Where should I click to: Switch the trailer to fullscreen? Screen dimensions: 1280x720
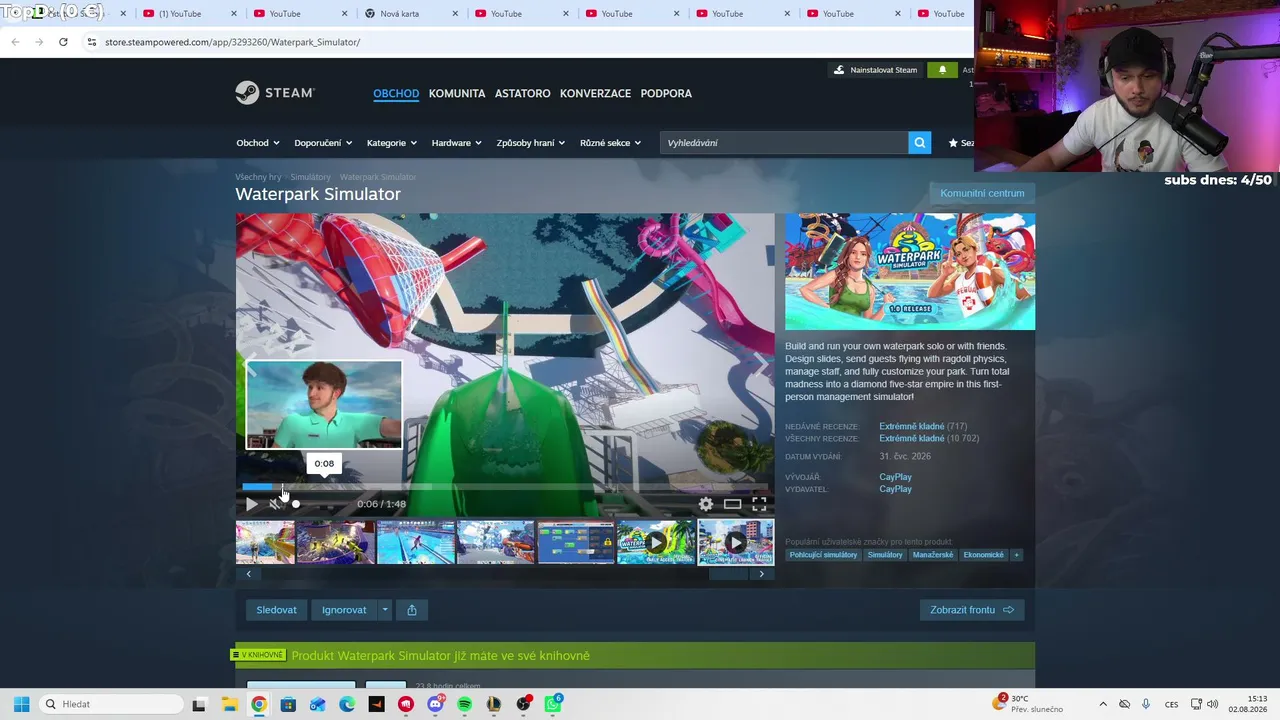(x=759, y=504)
